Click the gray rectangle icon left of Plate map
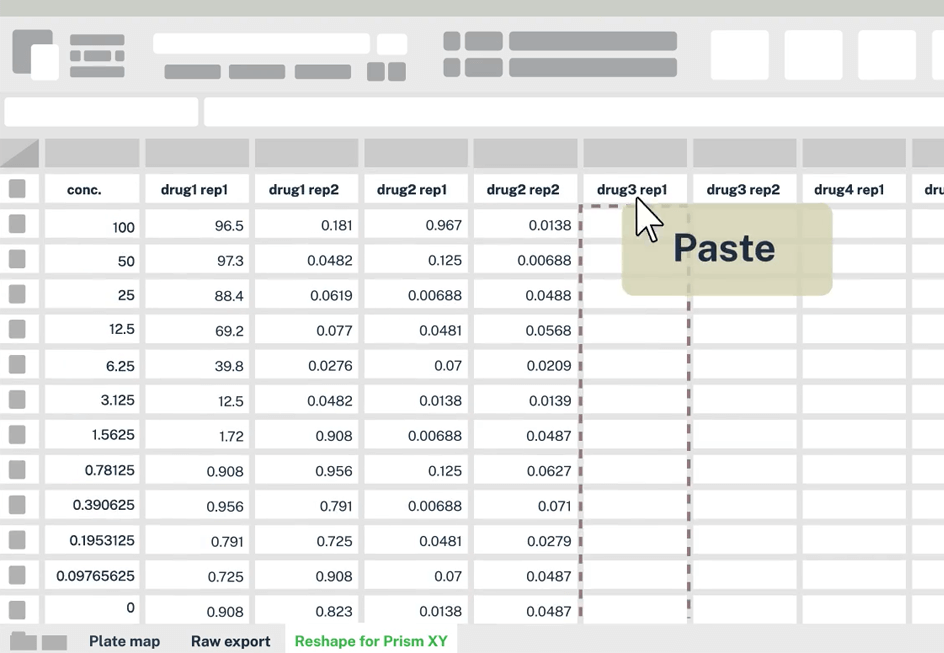The height and width of the screenshot is (653, 944). (x=55, y=642)
